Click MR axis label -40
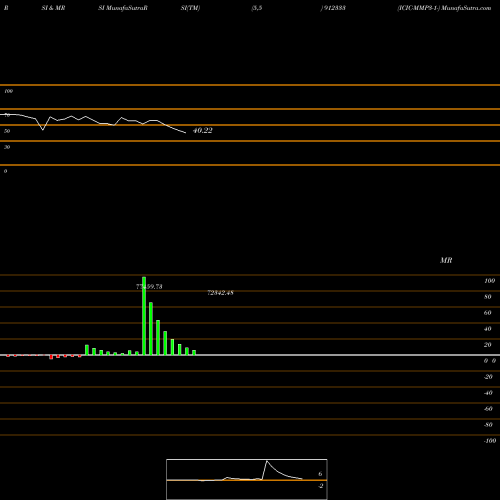 488,393
